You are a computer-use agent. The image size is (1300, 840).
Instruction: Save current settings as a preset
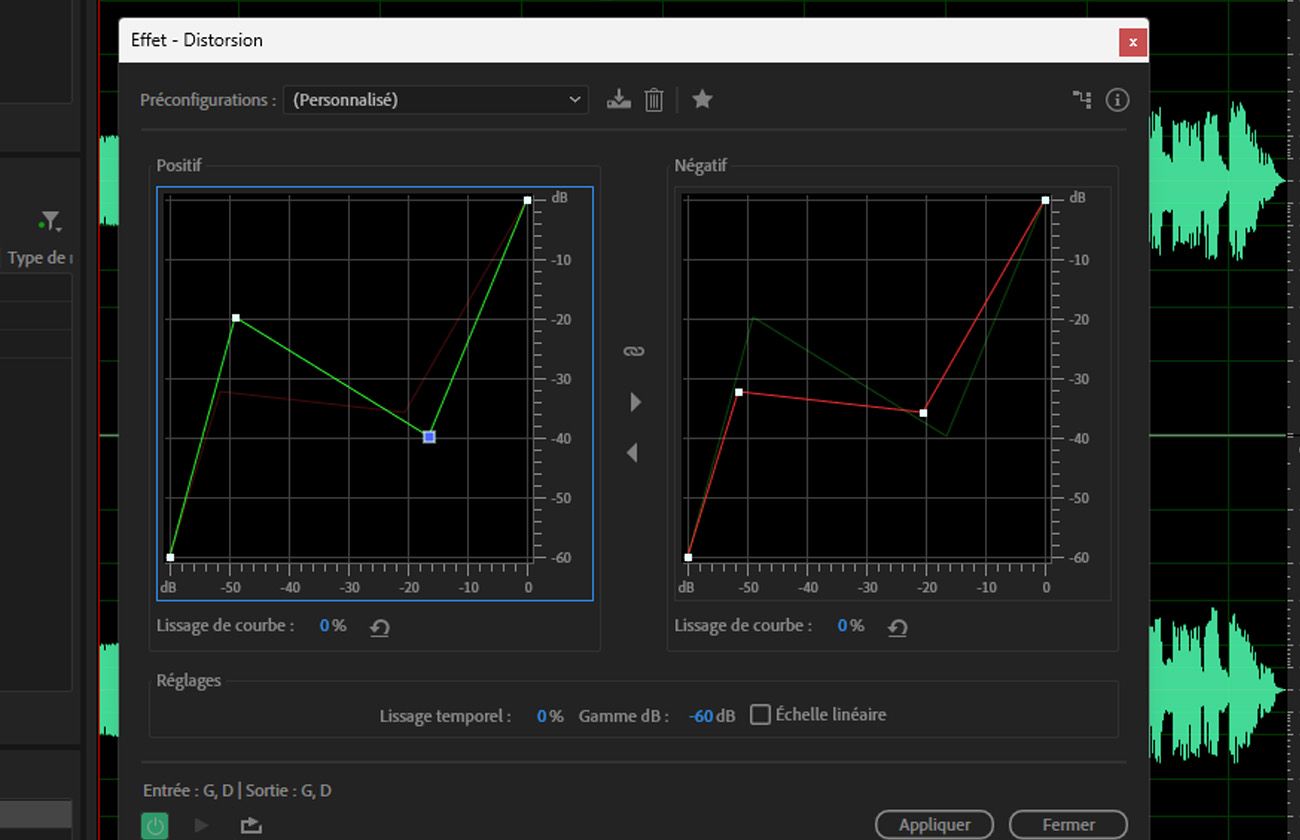[619, 99]
